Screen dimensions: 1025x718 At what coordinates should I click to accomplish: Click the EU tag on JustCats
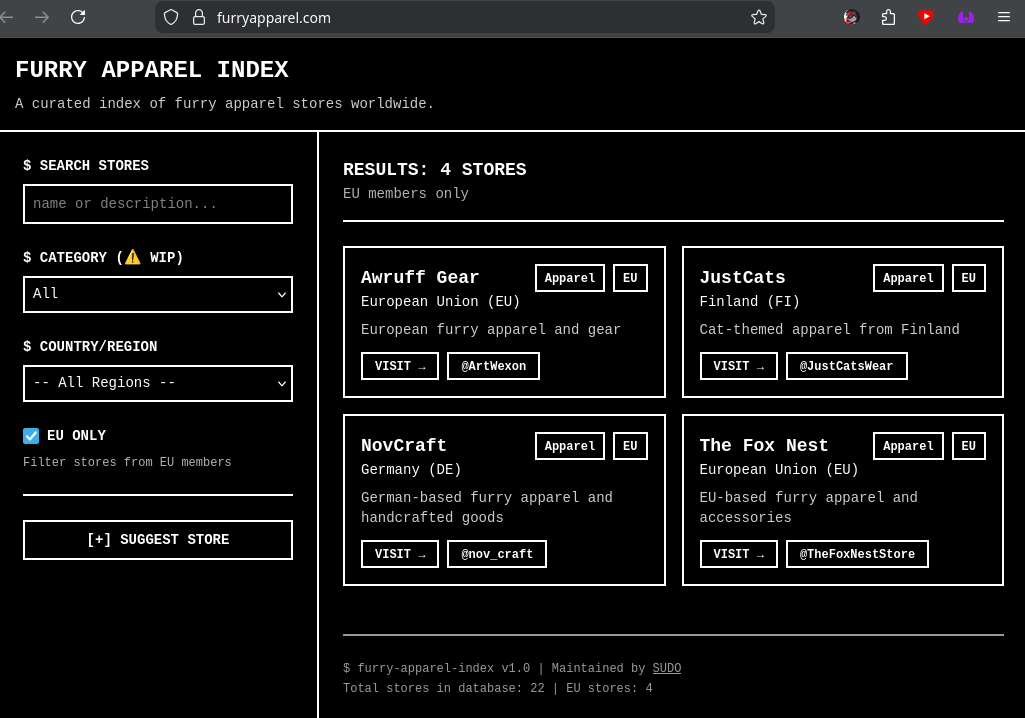(968, 278)
